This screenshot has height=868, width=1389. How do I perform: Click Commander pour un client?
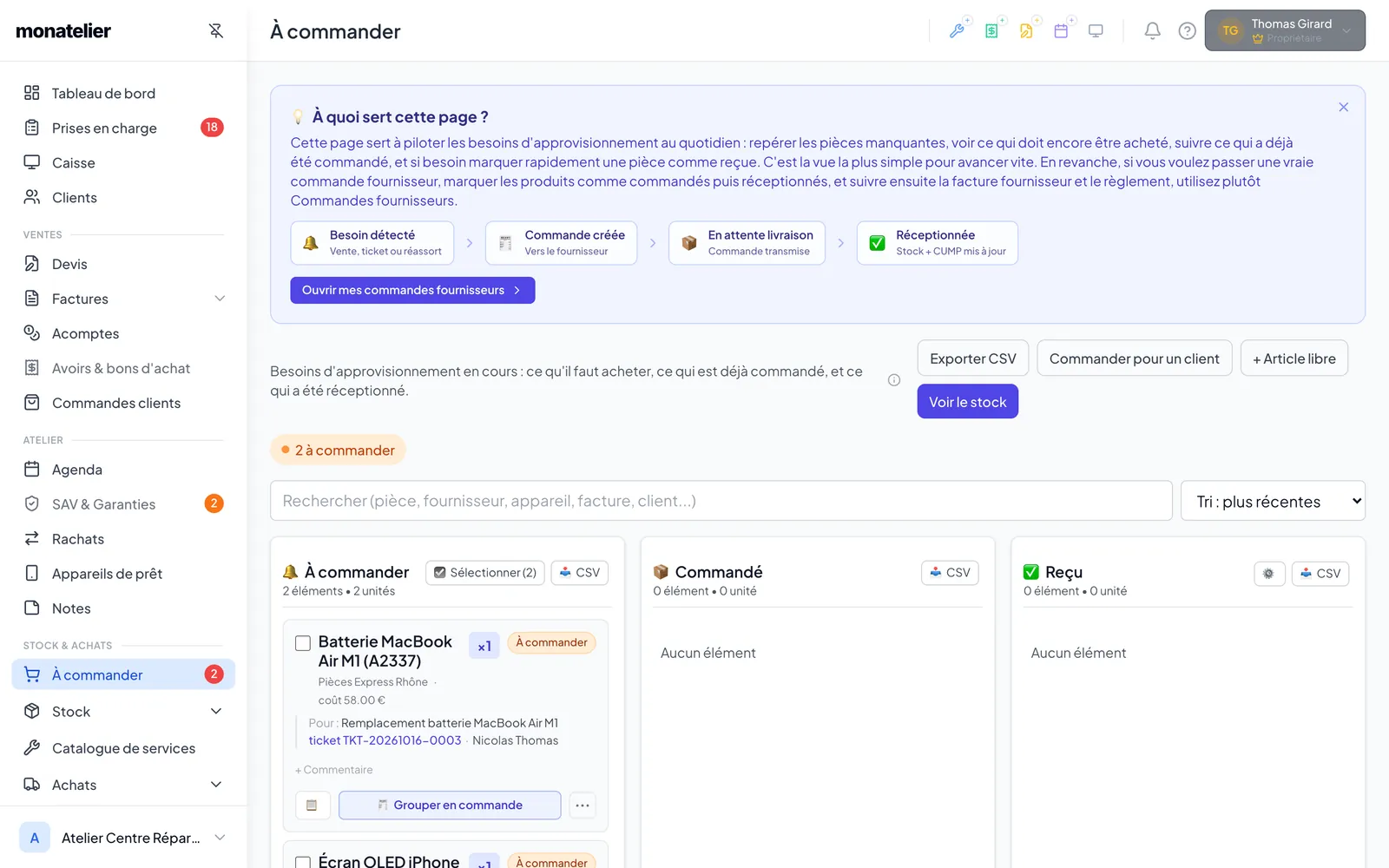1135,358
